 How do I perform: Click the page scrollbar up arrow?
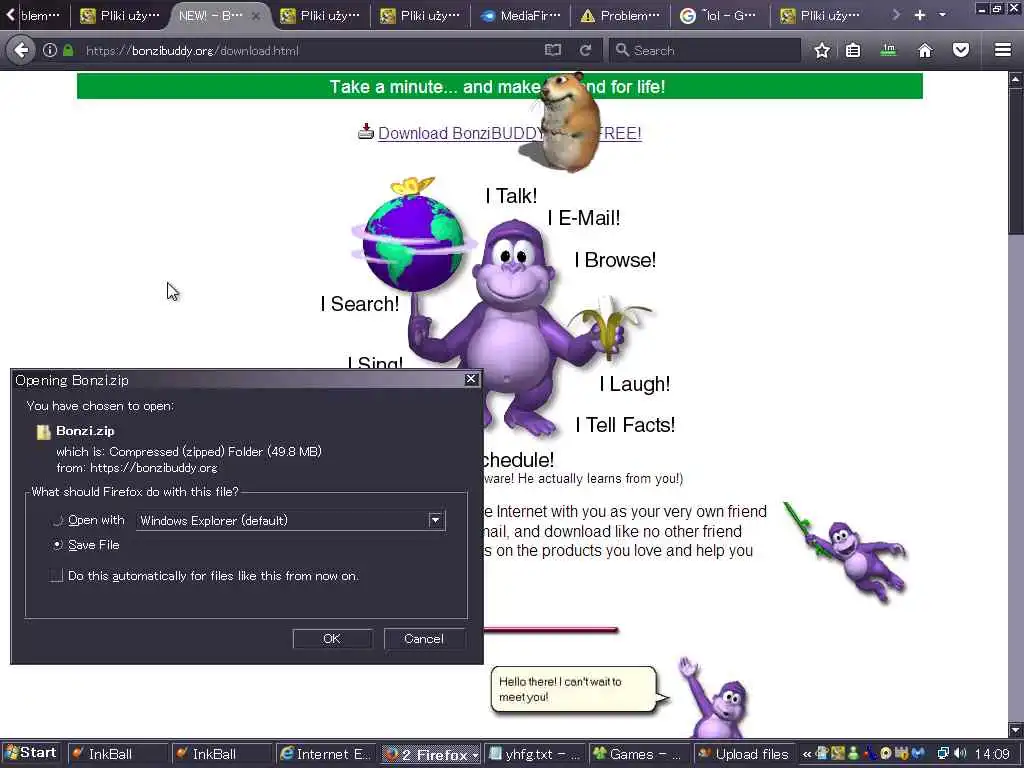tap(1016, 80)
